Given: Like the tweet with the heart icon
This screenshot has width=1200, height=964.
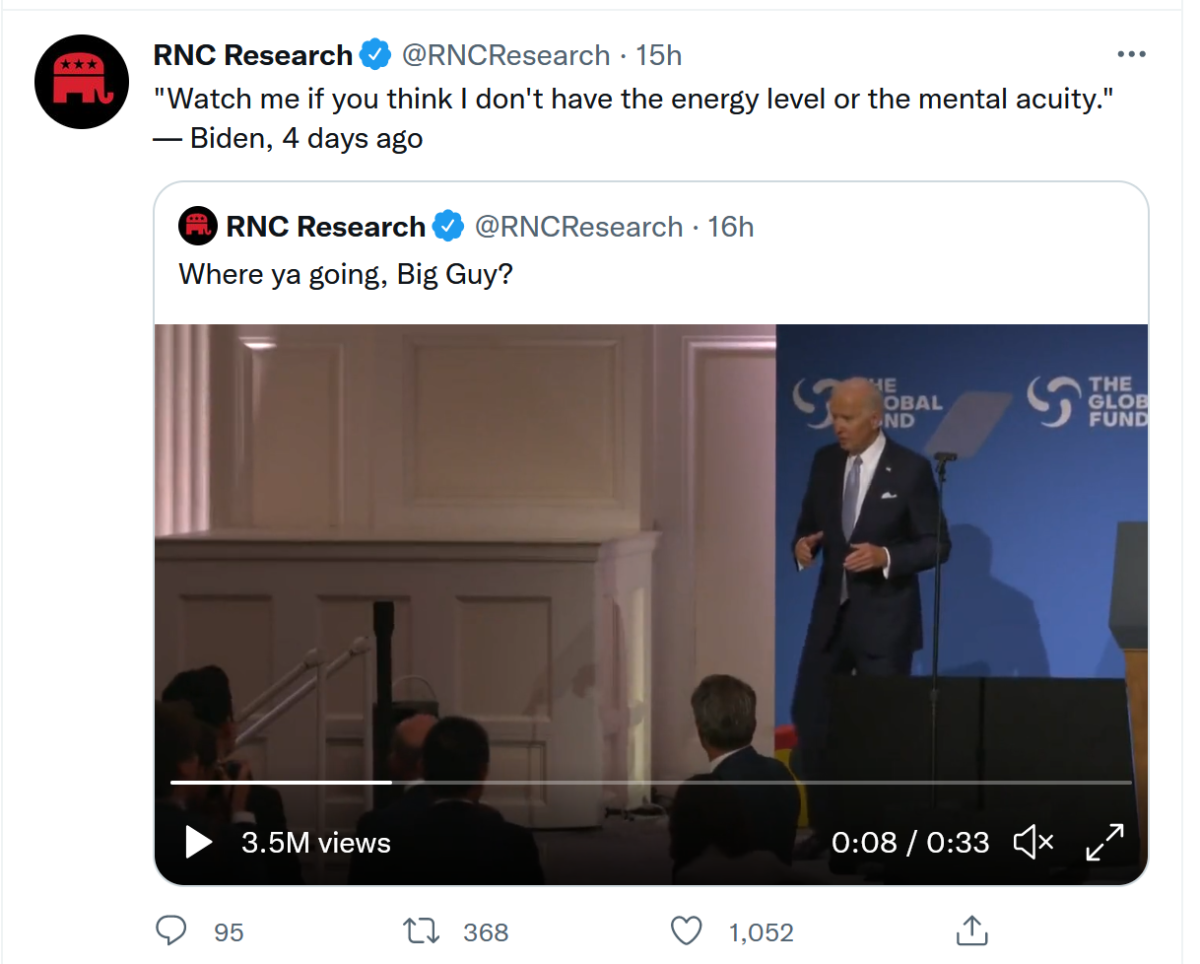Looking at the screenshot, I should (686, 931).
